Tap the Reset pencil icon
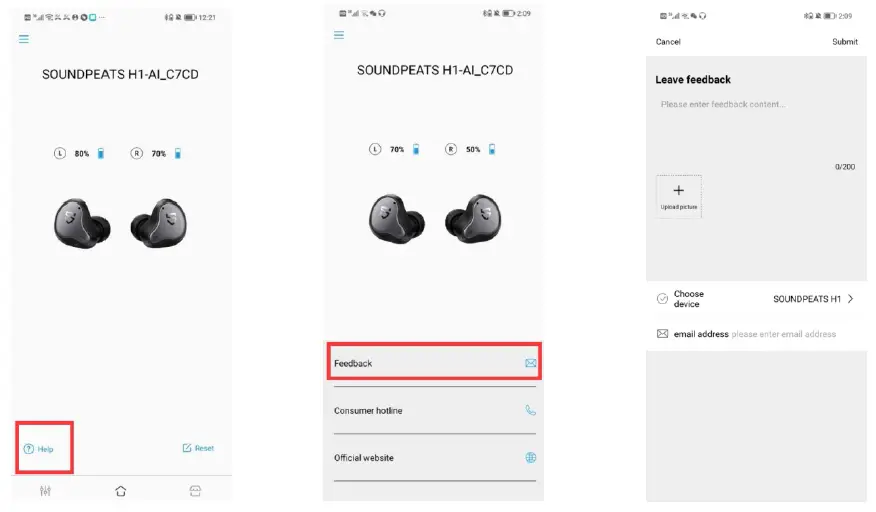Image resolution: width=876 pixels, height=512 pixels. (187, 448)
